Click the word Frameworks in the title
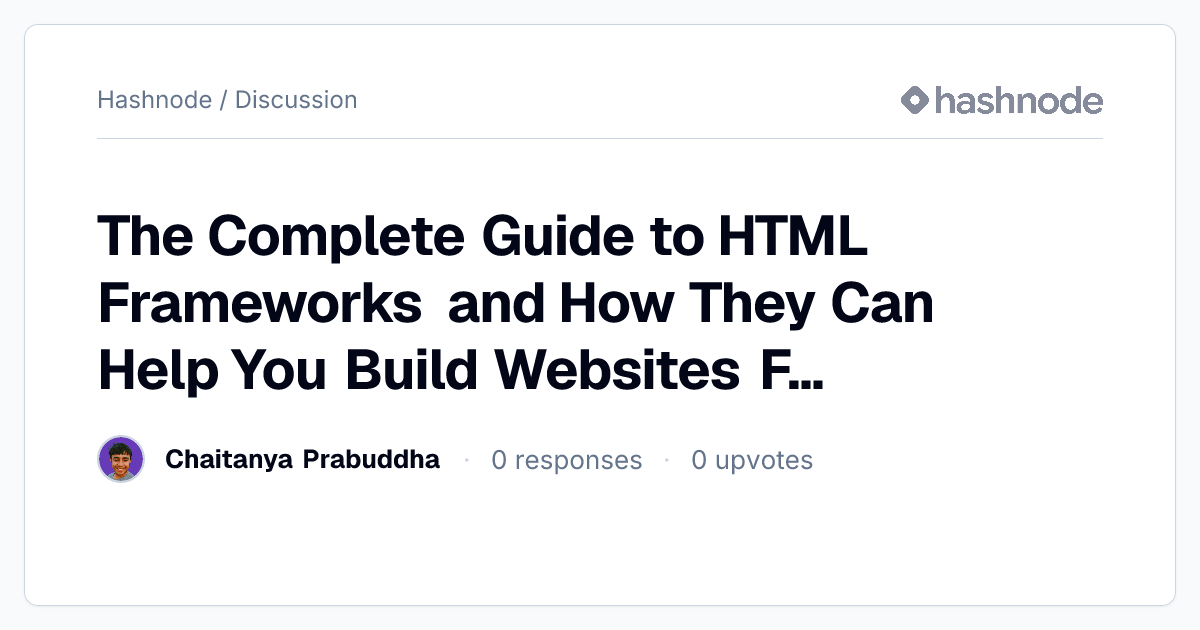Viewport: 1200px width, 630px height. pyautogui.click(x=259, y=303)
